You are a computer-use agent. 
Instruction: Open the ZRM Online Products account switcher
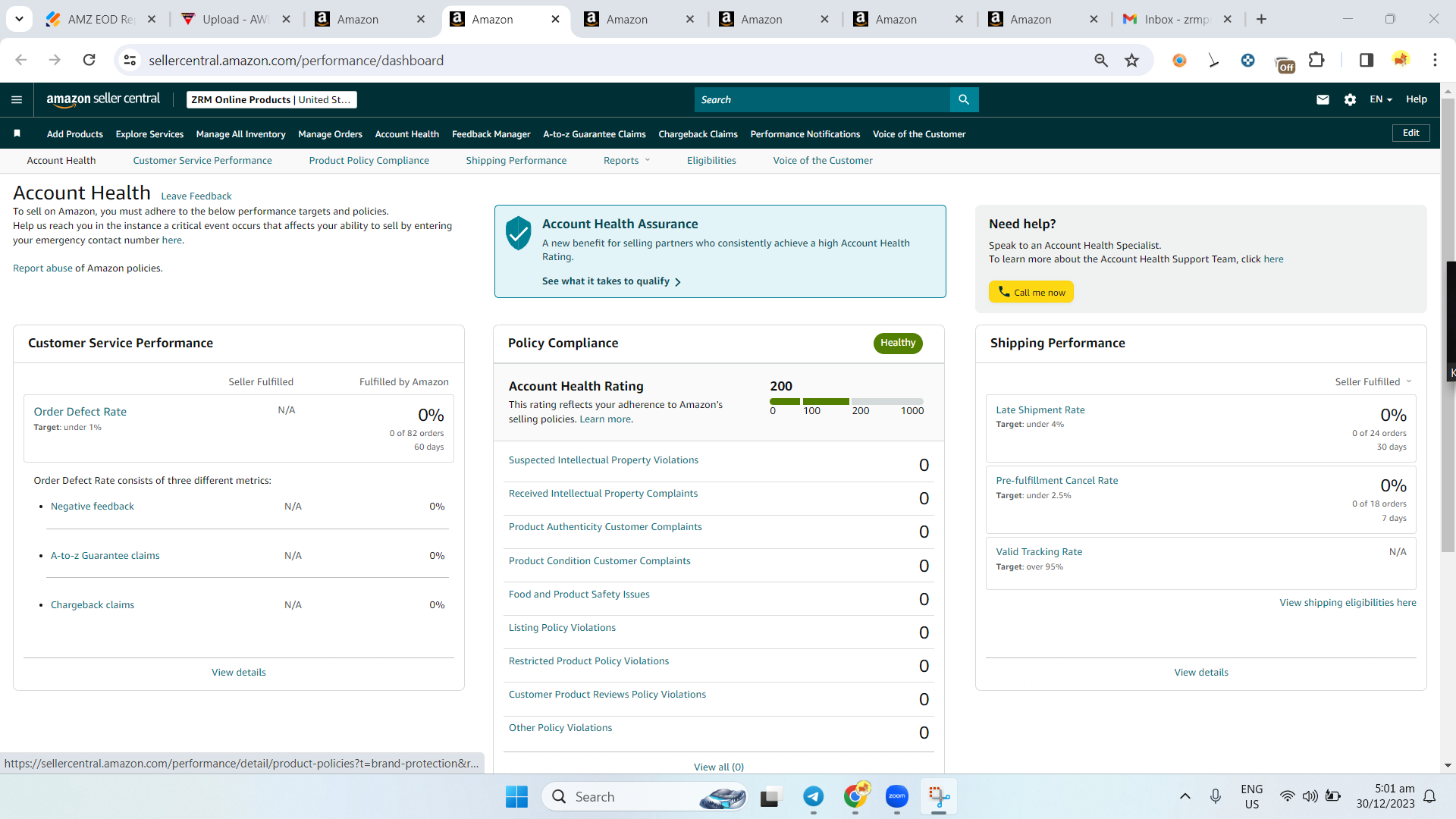[271, 99]
